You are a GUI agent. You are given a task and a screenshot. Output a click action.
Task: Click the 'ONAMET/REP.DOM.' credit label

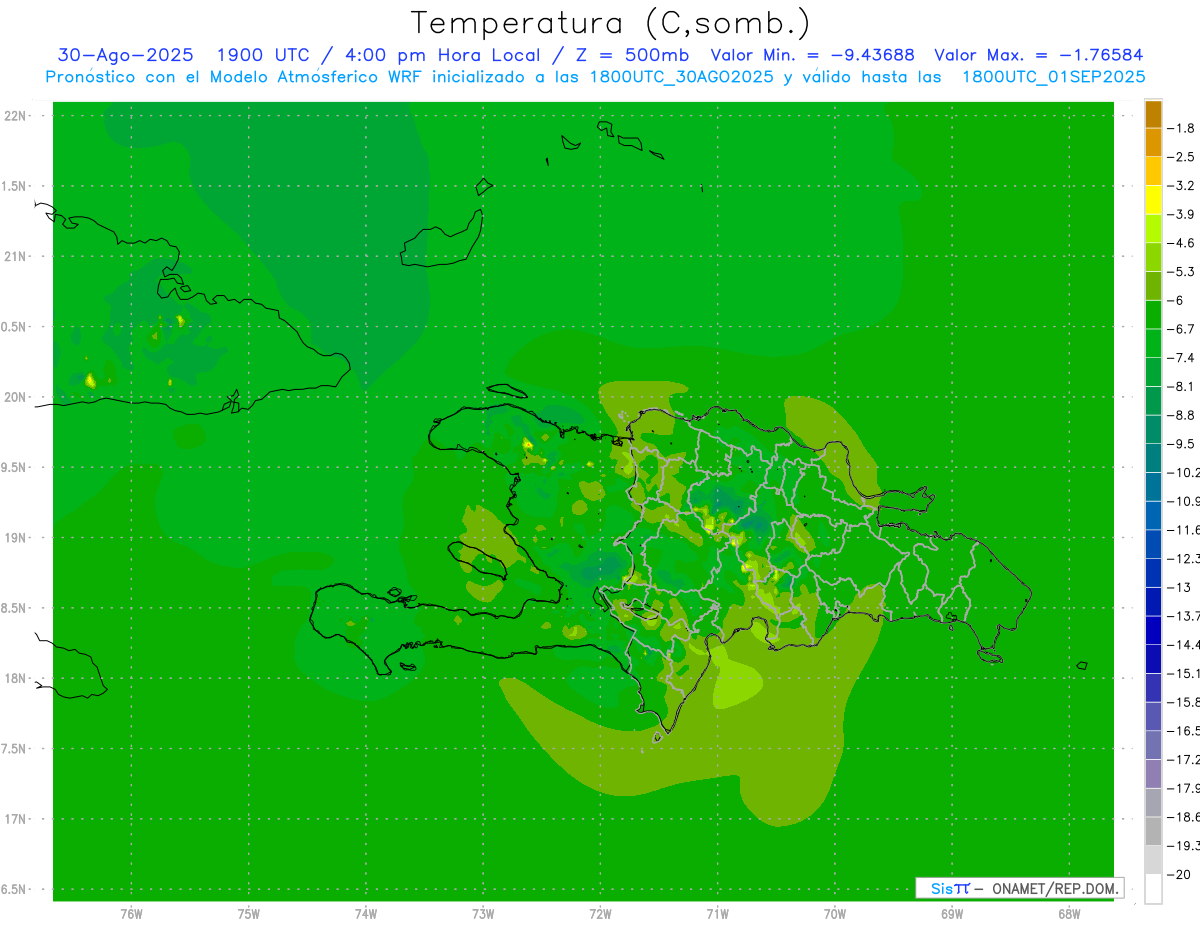(1054, 888)
